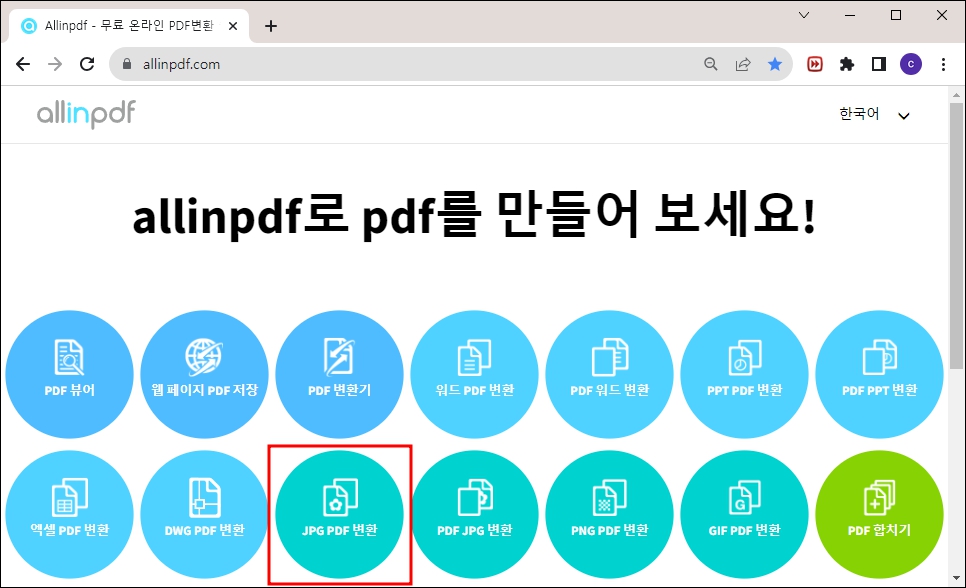
Task: Go back to previous page
Action: (23, 64)
